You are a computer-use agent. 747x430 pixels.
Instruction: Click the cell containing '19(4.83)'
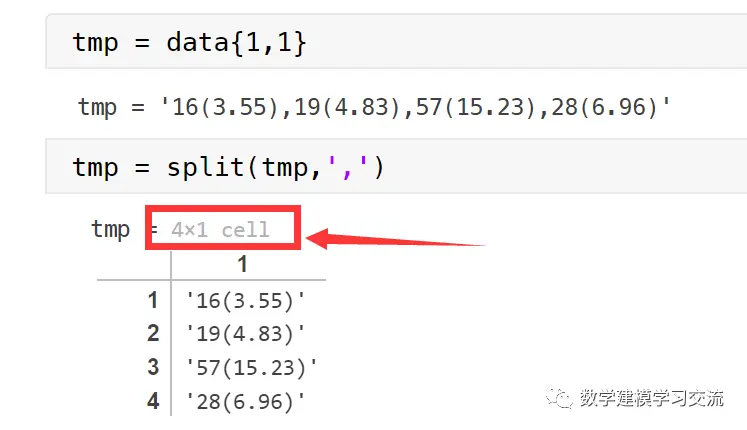point(245,334)
